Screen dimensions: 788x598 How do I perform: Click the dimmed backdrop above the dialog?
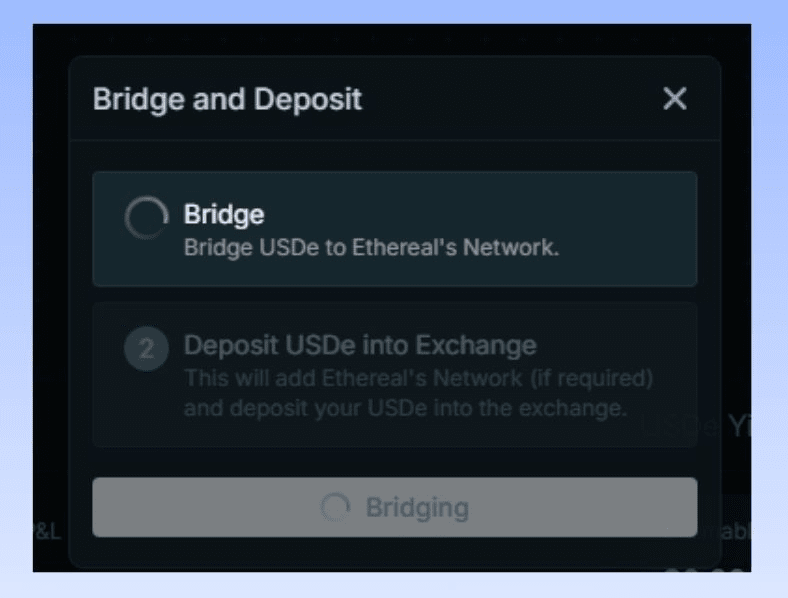pyautogui.click(x=400, y=40)
